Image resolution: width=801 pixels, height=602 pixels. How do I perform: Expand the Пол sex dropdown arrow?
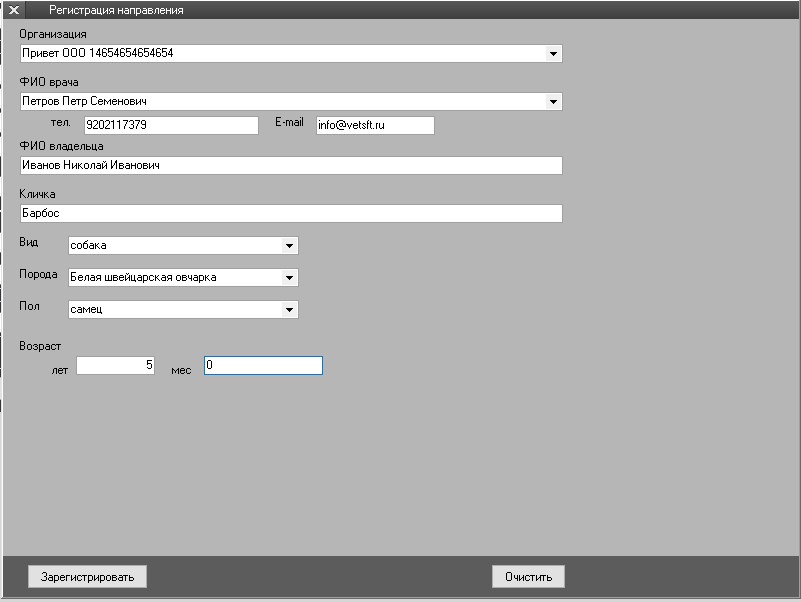[289, 310]
